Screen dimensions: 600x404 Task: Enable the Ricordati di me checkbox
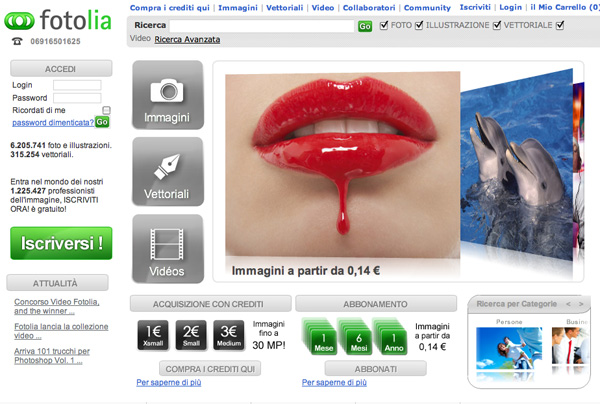[x=106, y=110]
